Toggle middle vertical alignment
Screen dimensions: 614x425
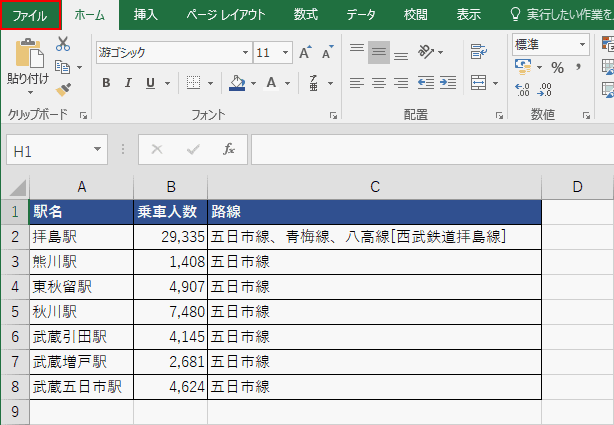pyautogui.click(x=379, y=52)
